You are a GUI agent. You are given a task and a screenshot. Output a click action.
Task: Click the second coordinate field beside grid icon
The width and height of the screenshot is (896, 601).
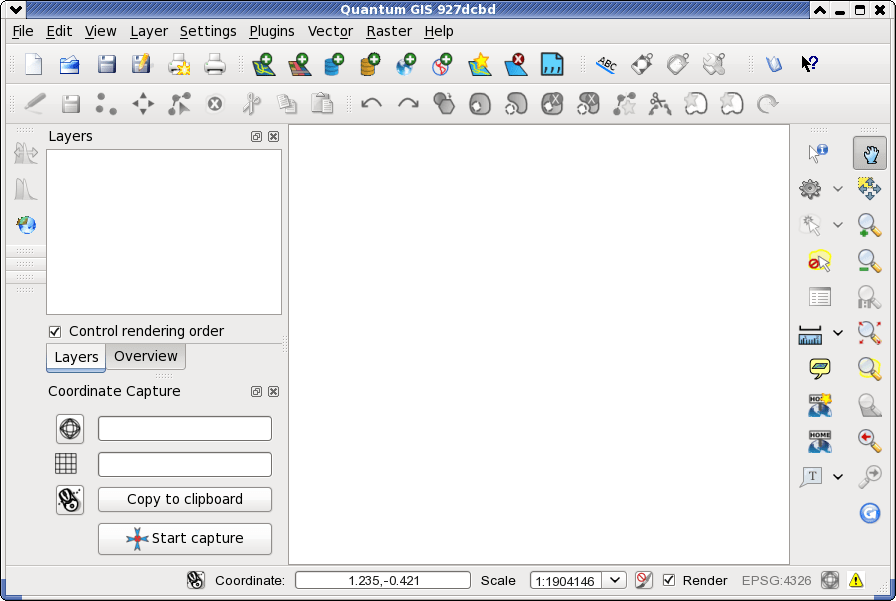(x=185, y=464)
